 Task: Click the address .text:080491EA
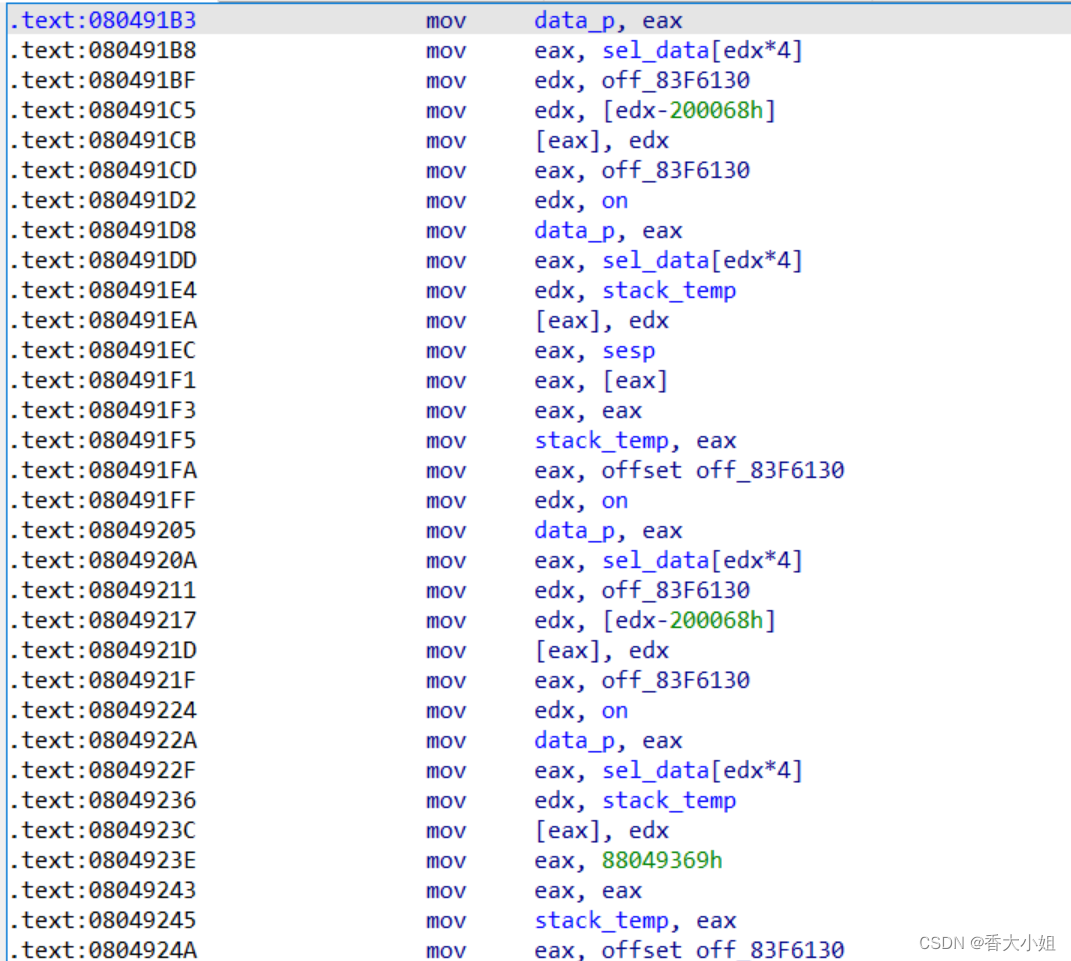pyautogui.click(x=103, y=321)
